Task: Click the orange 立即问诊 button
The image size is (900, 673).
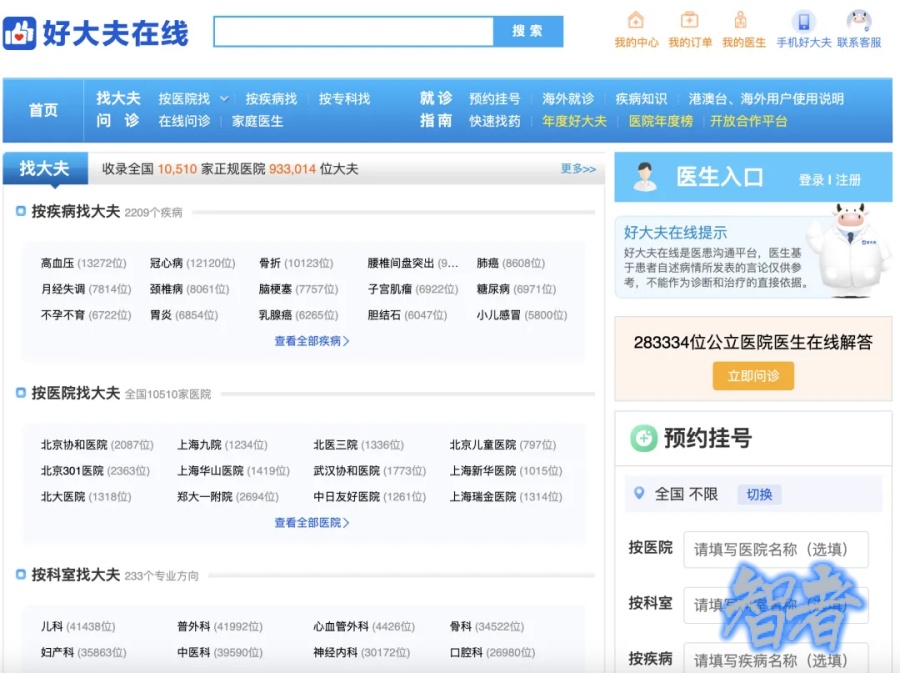Action: (x=753, y=376)
